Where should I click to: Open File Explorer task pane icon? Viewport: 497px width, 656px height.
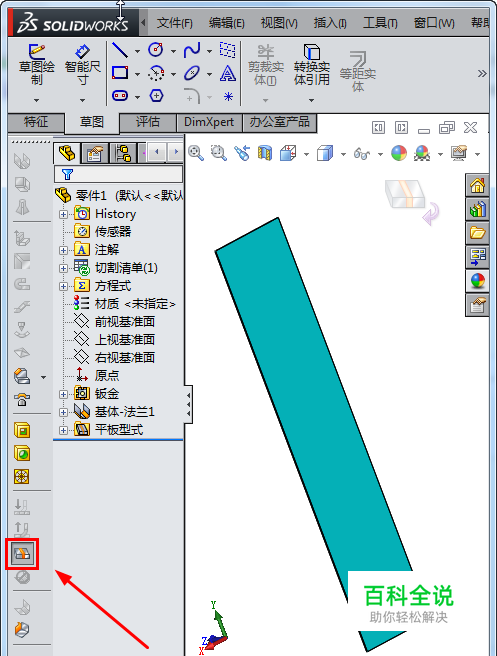coord(477,233)
